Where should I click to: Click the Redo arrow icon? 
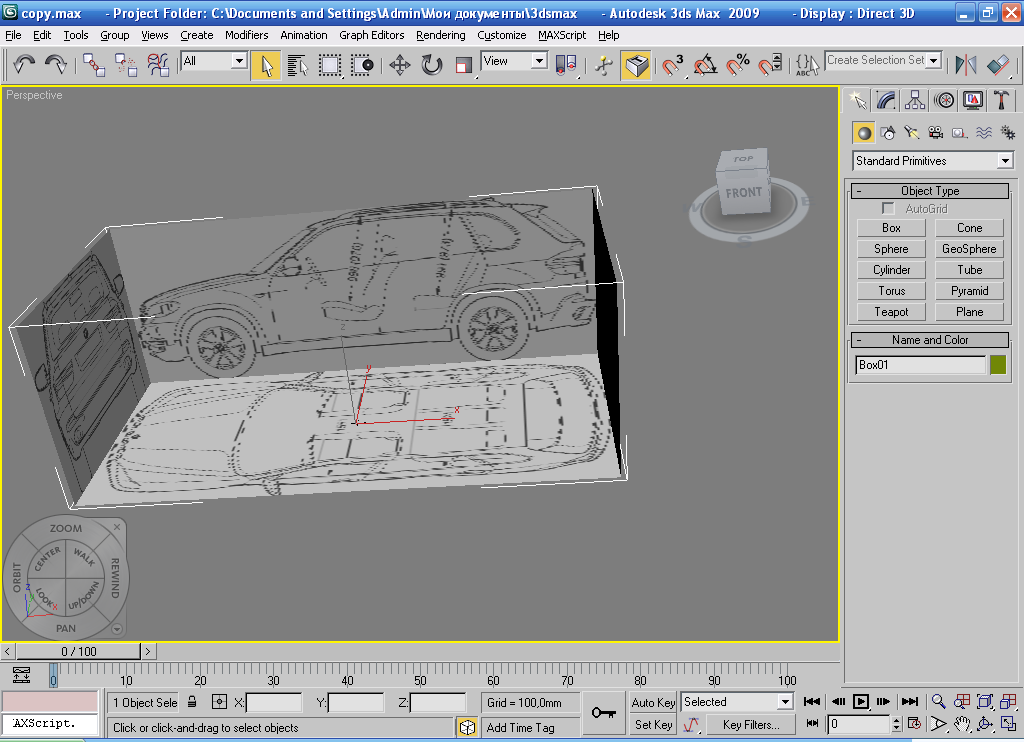(56, 65)
